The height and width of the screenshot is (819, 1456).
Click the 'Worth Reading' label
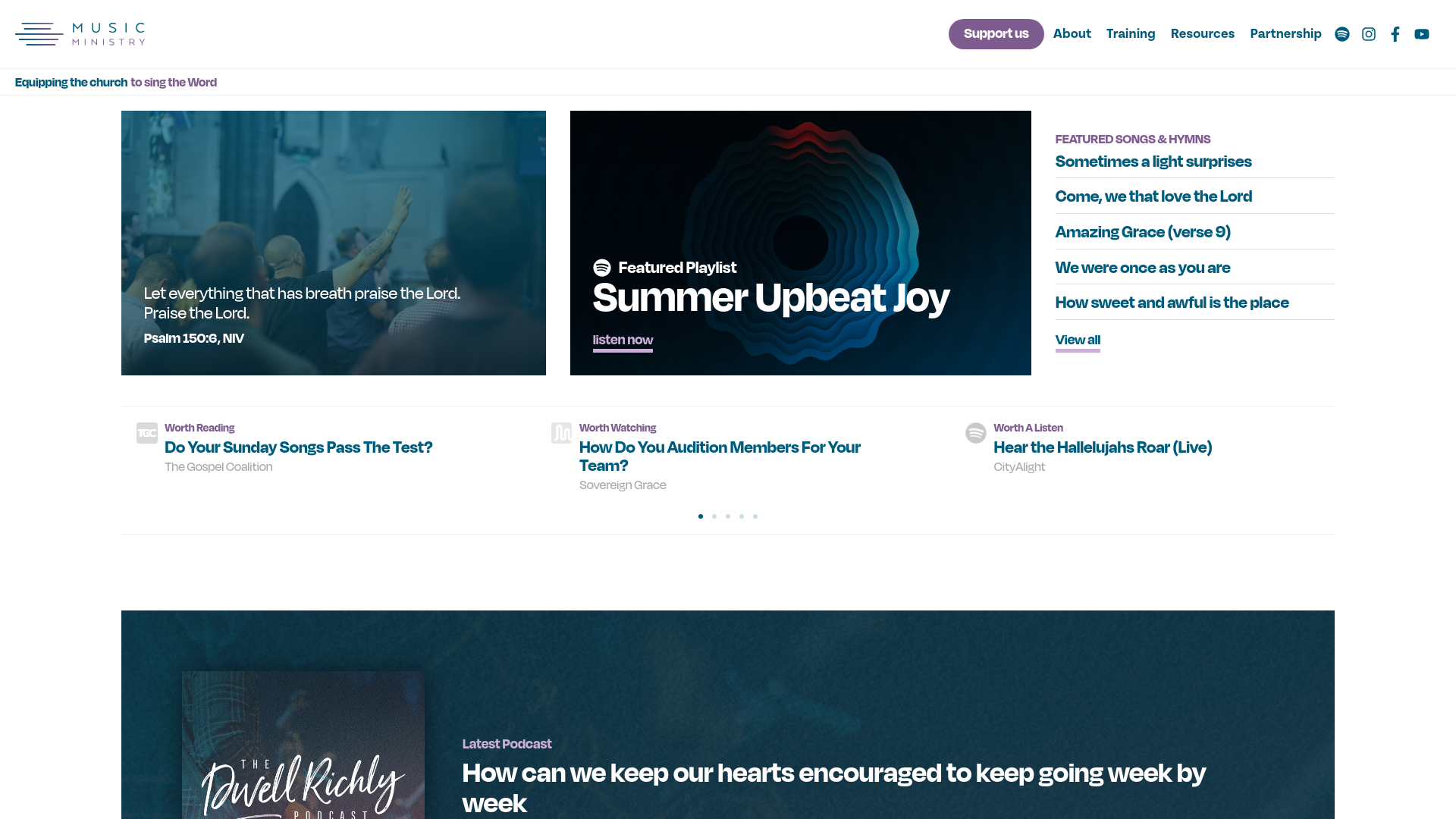click(x=199, y=428)
